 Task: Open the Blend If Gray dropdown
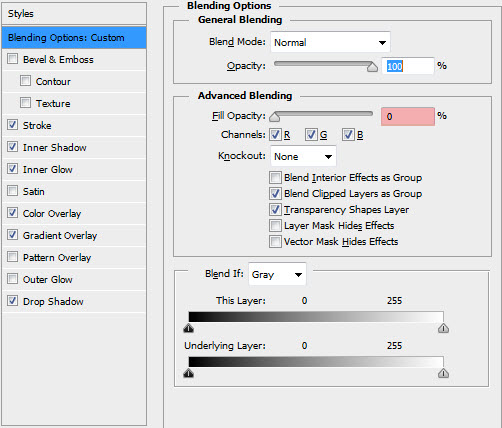277,274
